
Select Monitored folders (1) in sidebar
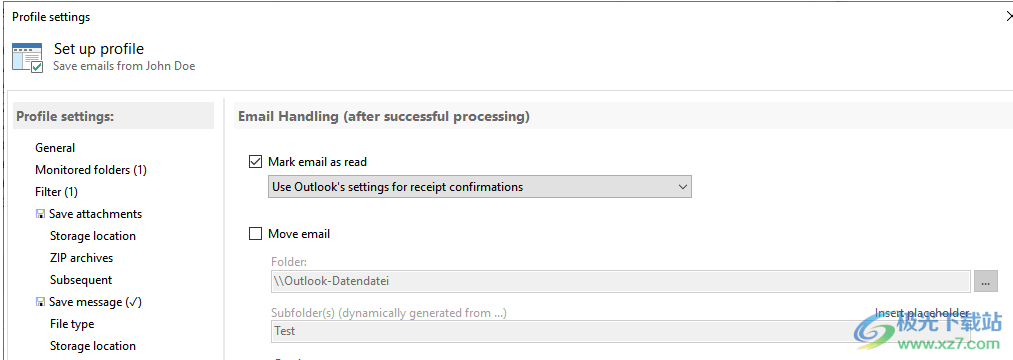coord(91,170)
